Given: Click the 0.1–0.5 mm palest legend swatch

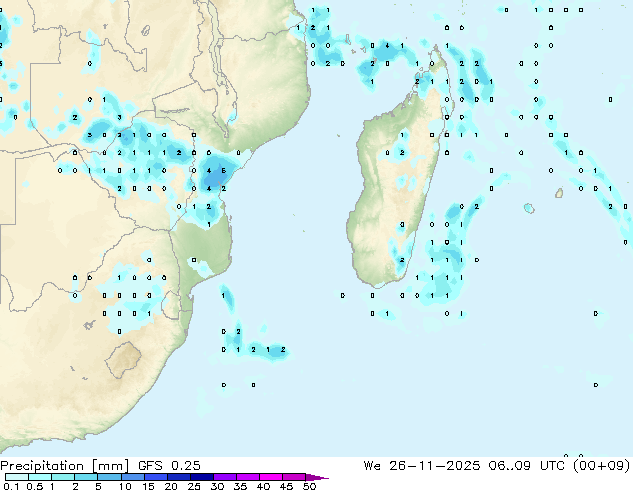Looking at the screenshot, I should click(17, 477).
